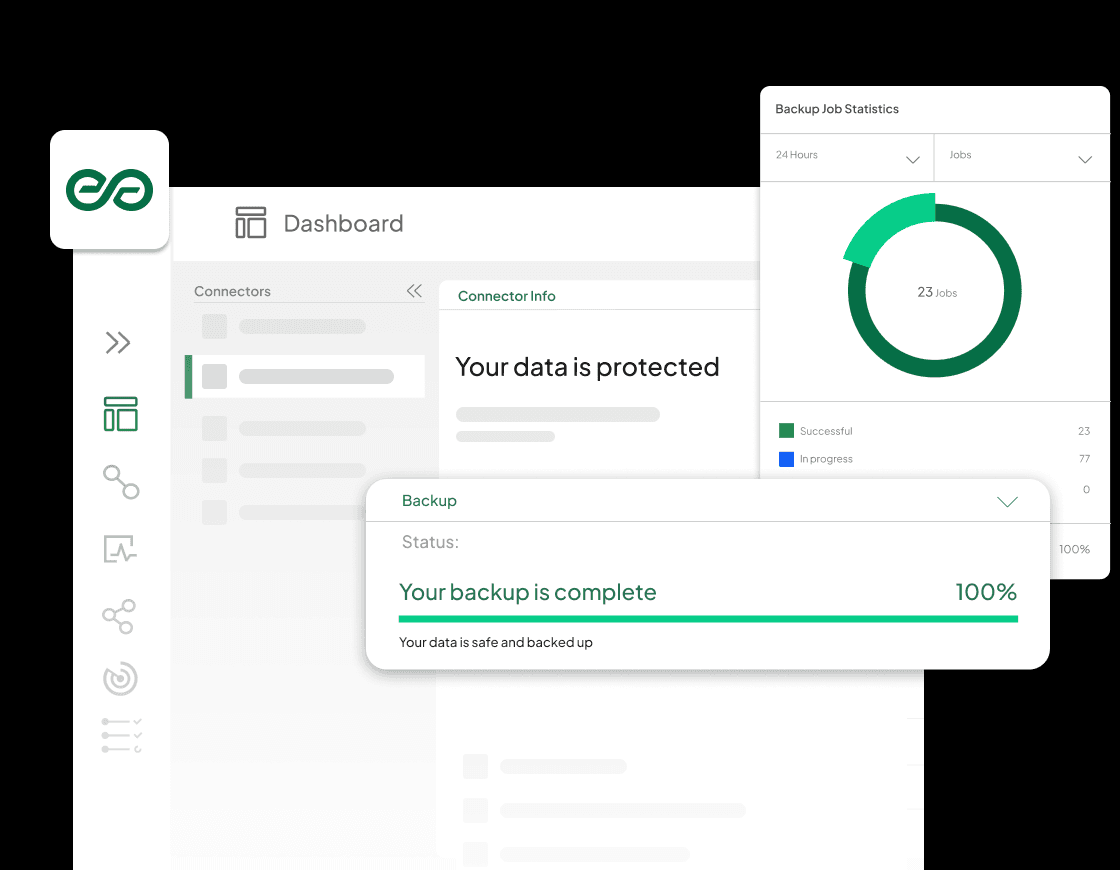This screenshot has width=1120, height=870.
Task: Expand the sidebar with double-chevron icon
Action: (x=118, y=343)
